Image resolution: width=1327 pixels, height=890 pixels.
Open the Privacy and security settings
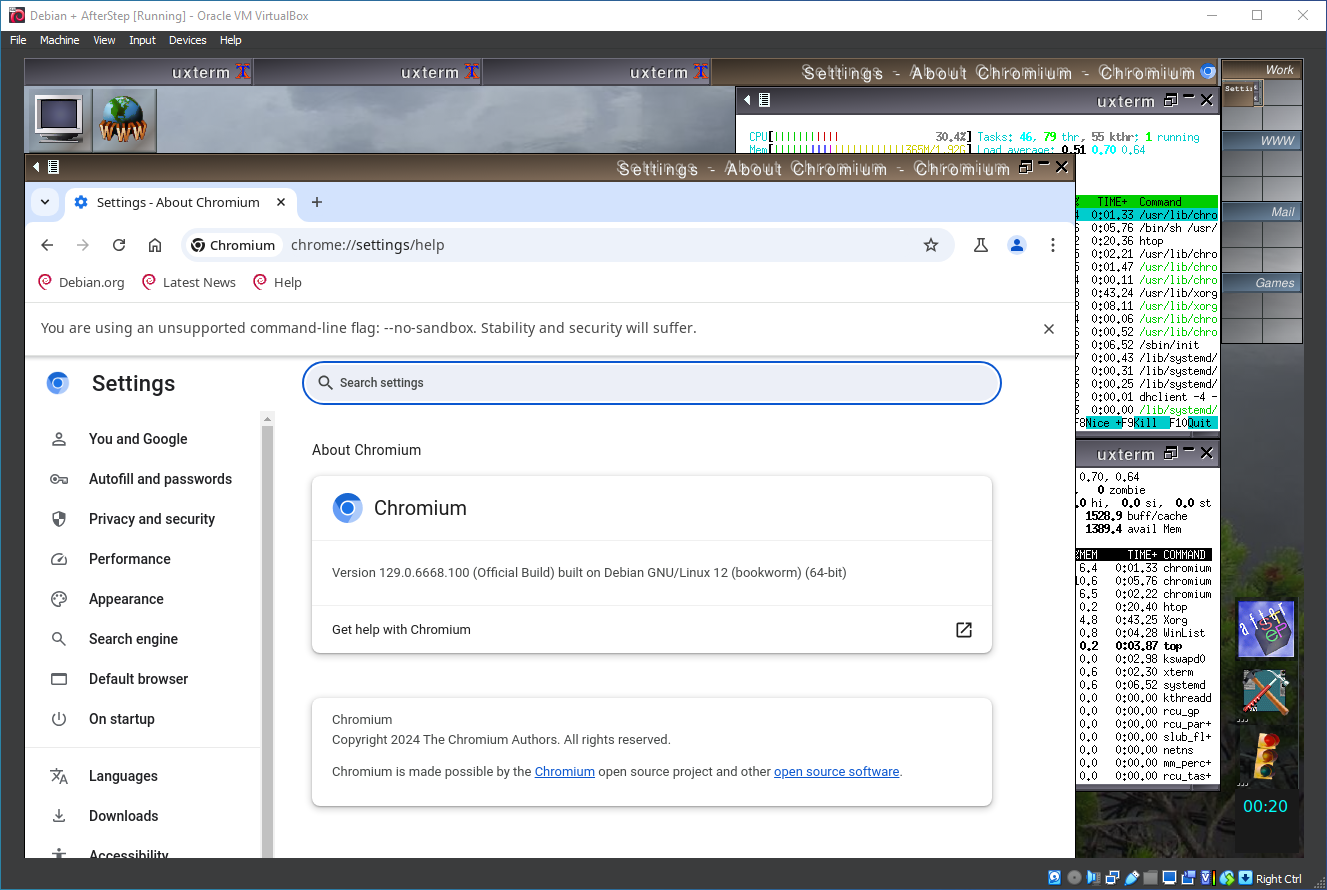(x=151, y=519)
